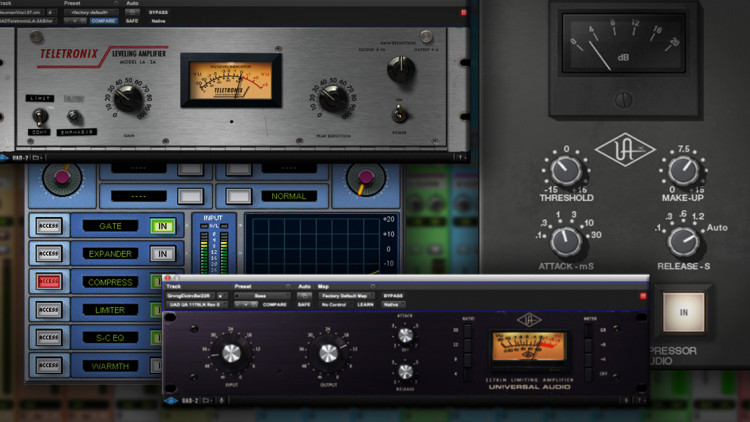Image resolution: width=750 pixels, height=422 pixels.
Task: Open the UADTeletronixLA-3A plugin selector
Action: tap(27, 21)
